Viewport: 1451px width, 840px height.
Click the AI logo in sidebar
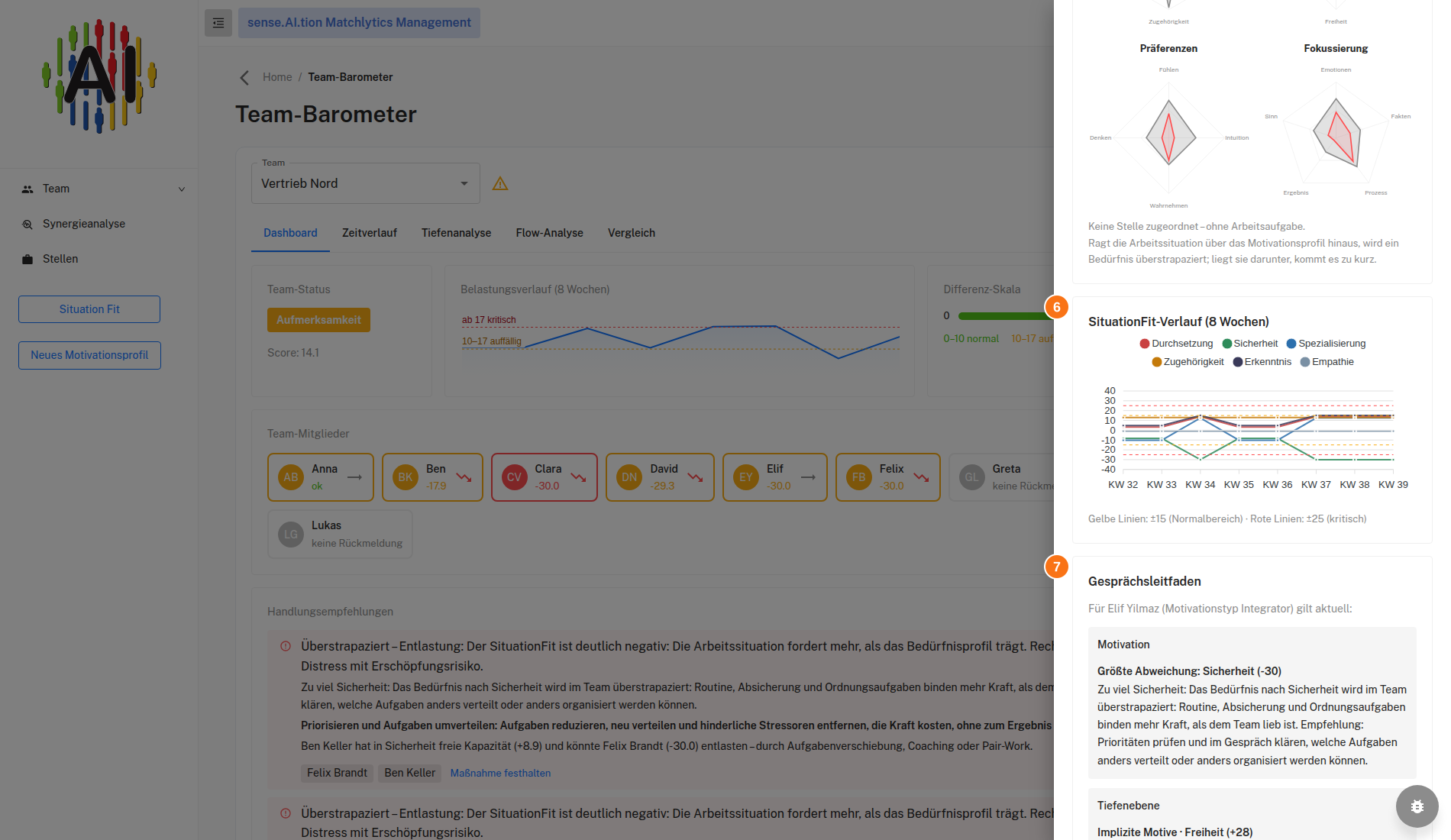pyautogui.click(x=99, y=76)
